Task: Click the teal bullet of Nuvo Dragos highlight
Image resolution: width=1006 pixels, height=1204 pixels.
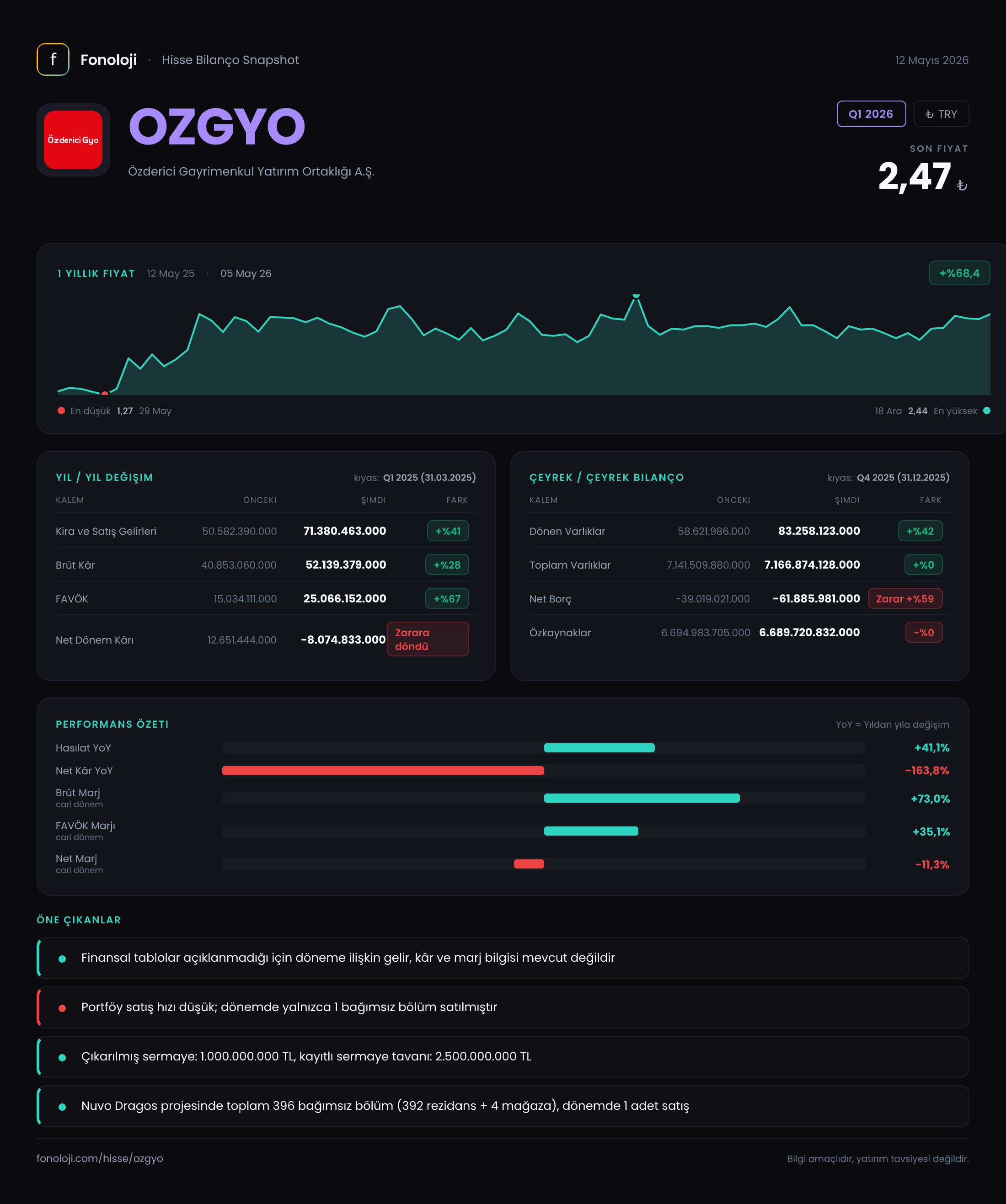Action: point(62,1107)
